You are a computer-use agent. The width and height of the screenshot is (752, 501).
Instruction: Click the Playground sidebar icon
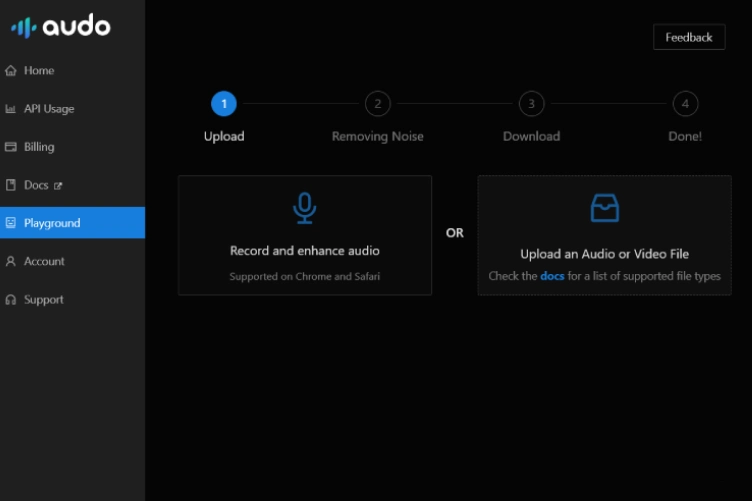[x=11, y=222]
